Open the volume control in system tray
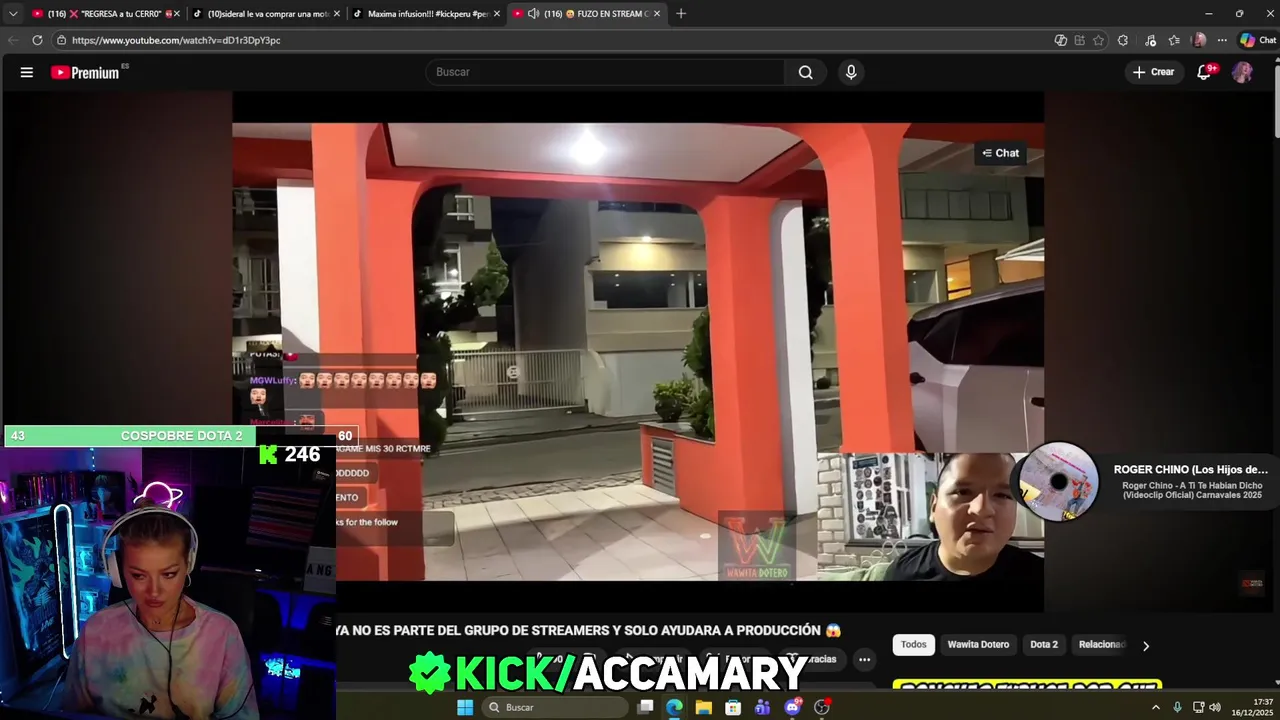The image size is (1280, 720). click(x=1215, y=707)
